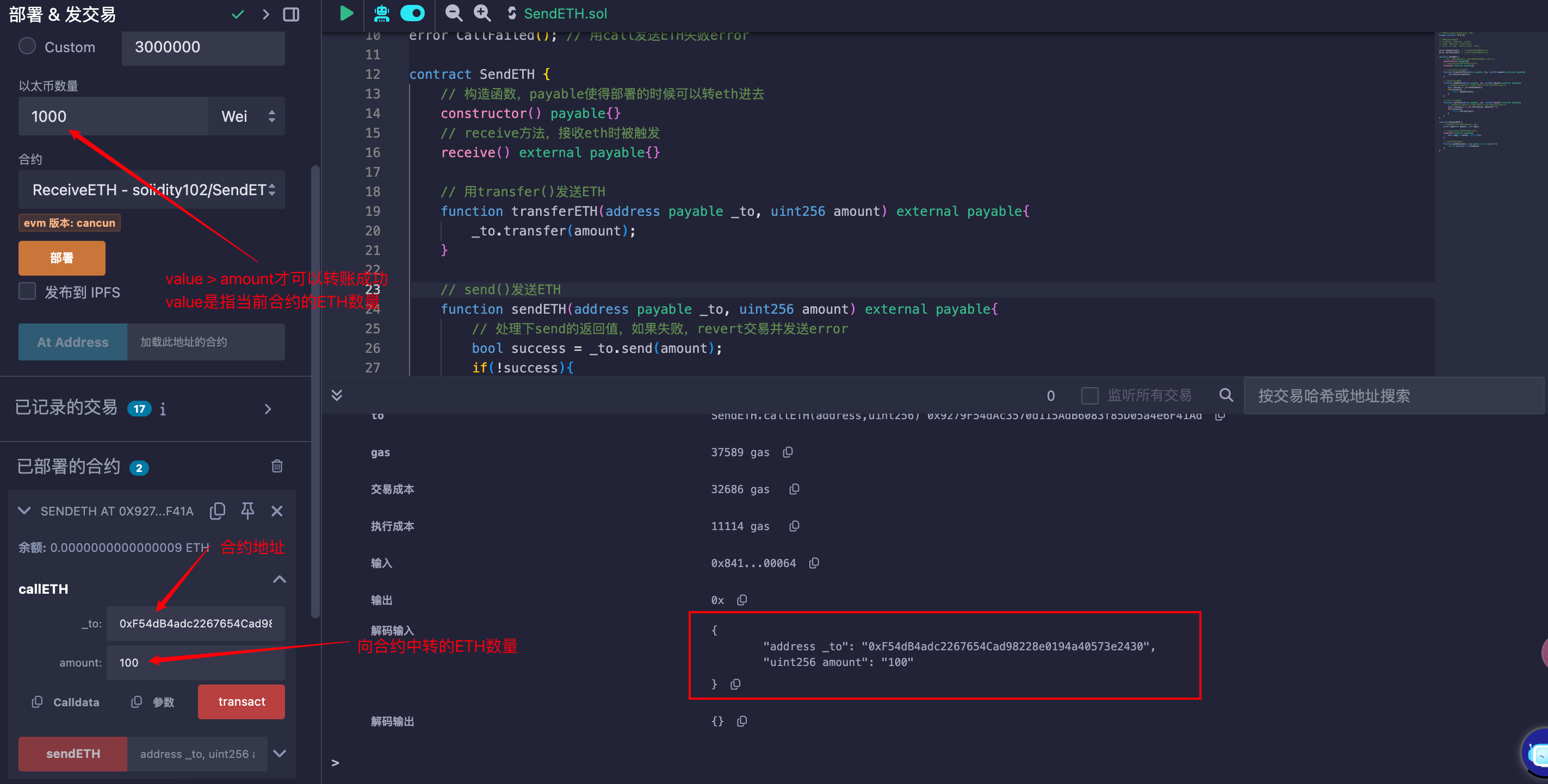Screen dimensions: 1548x784
Task: Click the green checkmark in panel header
Action: 238,15
